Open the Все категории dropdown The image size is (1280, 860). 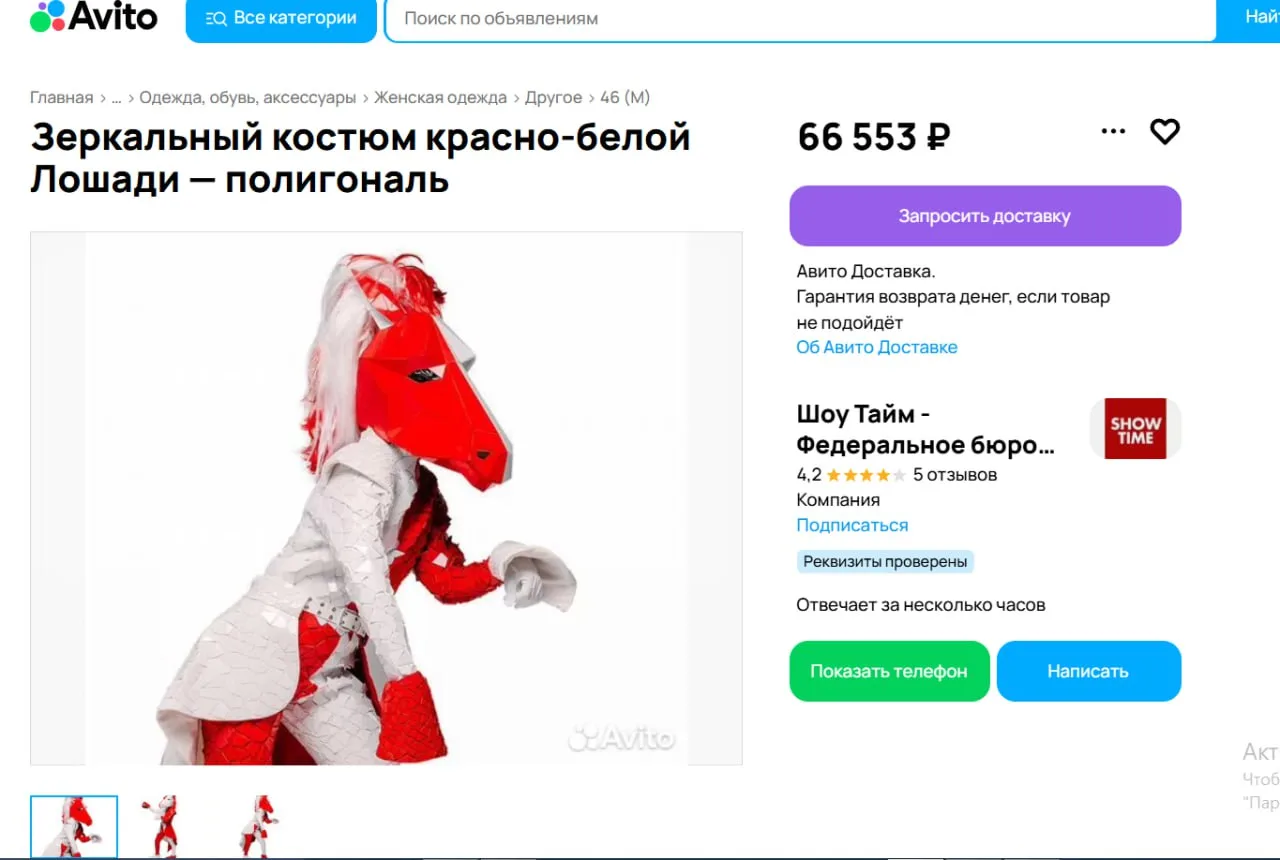pos(281,18)
